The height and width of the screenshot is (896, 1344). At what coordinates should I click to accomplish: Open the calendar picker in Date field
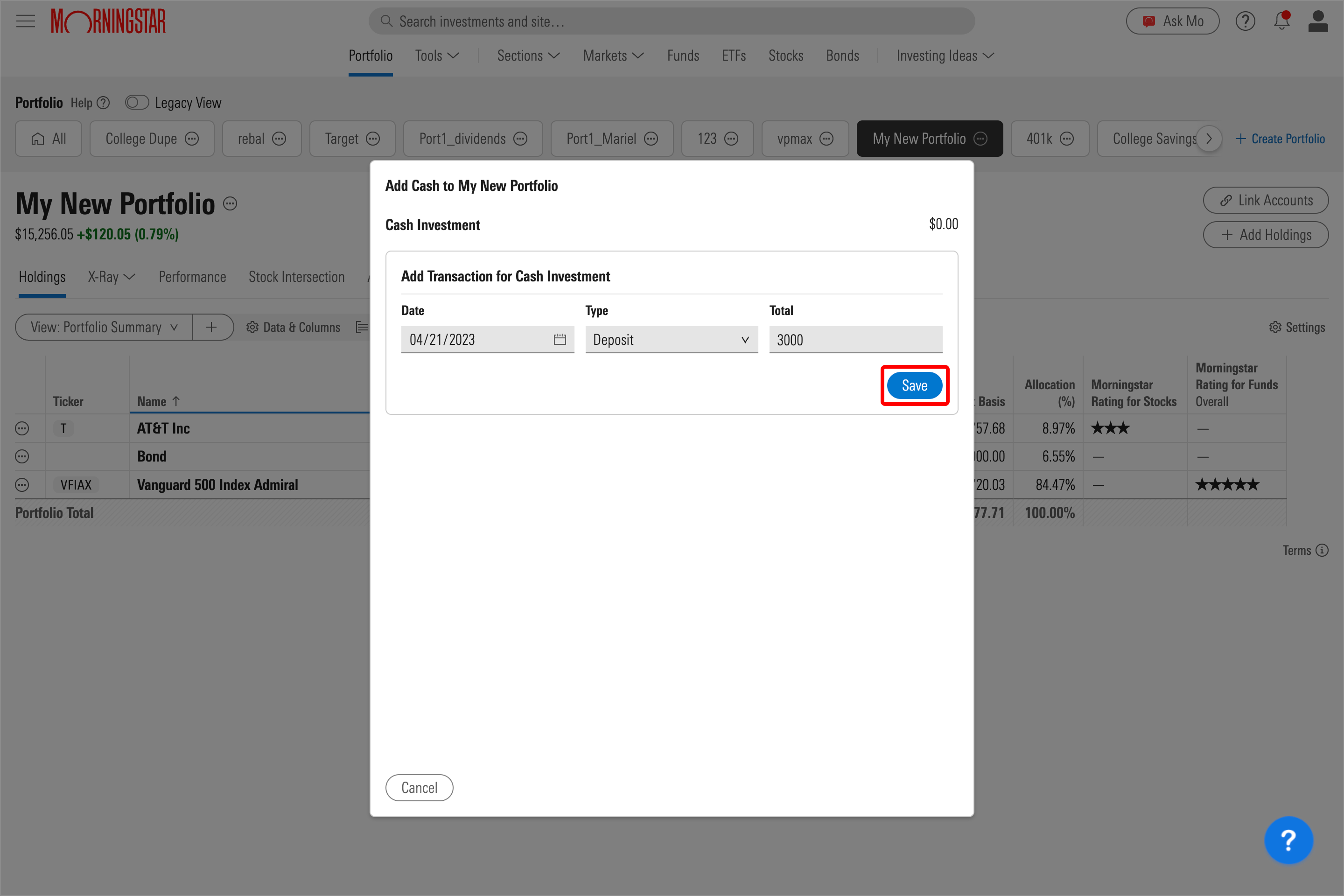[x=560, y=339]
